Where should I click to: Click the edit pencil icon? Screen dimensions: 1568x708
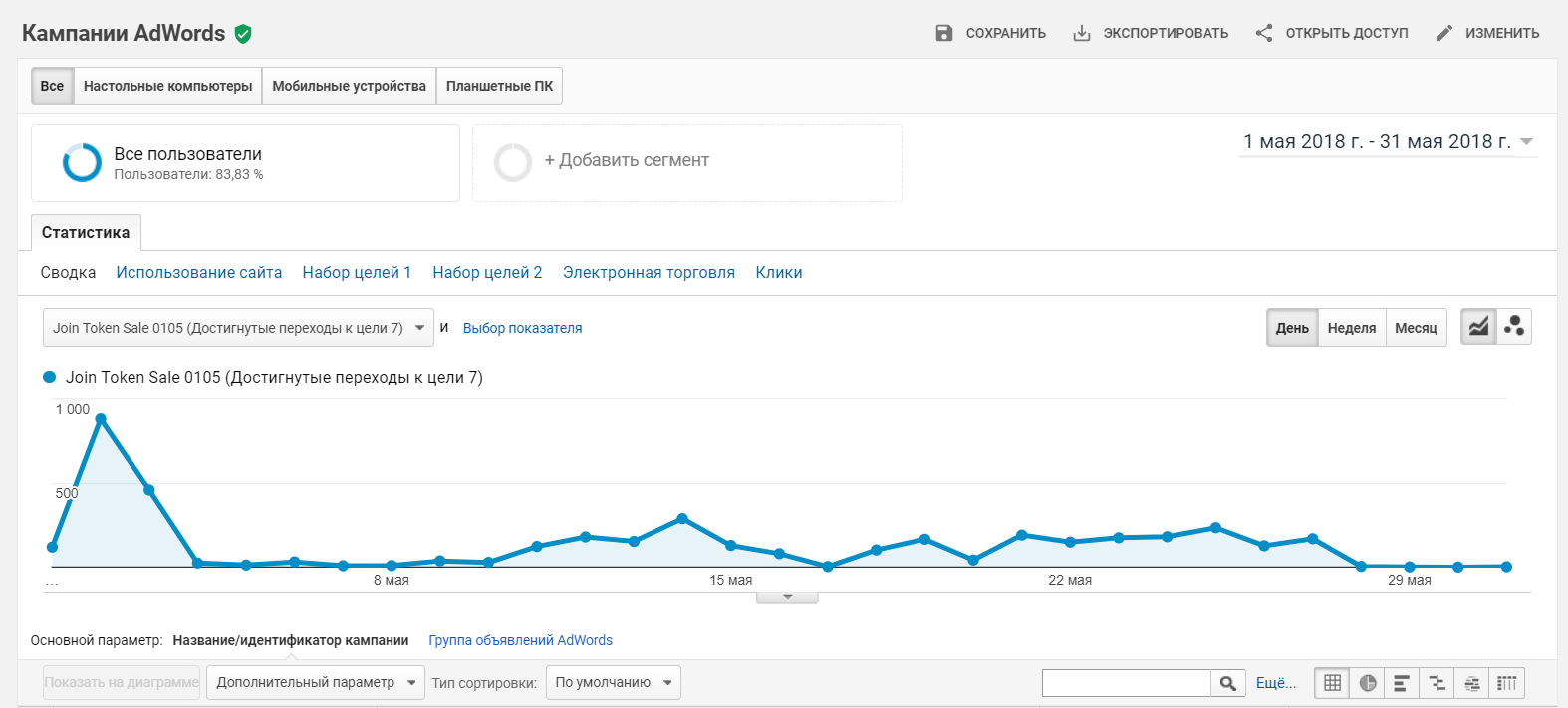(x=1444, y=33)
